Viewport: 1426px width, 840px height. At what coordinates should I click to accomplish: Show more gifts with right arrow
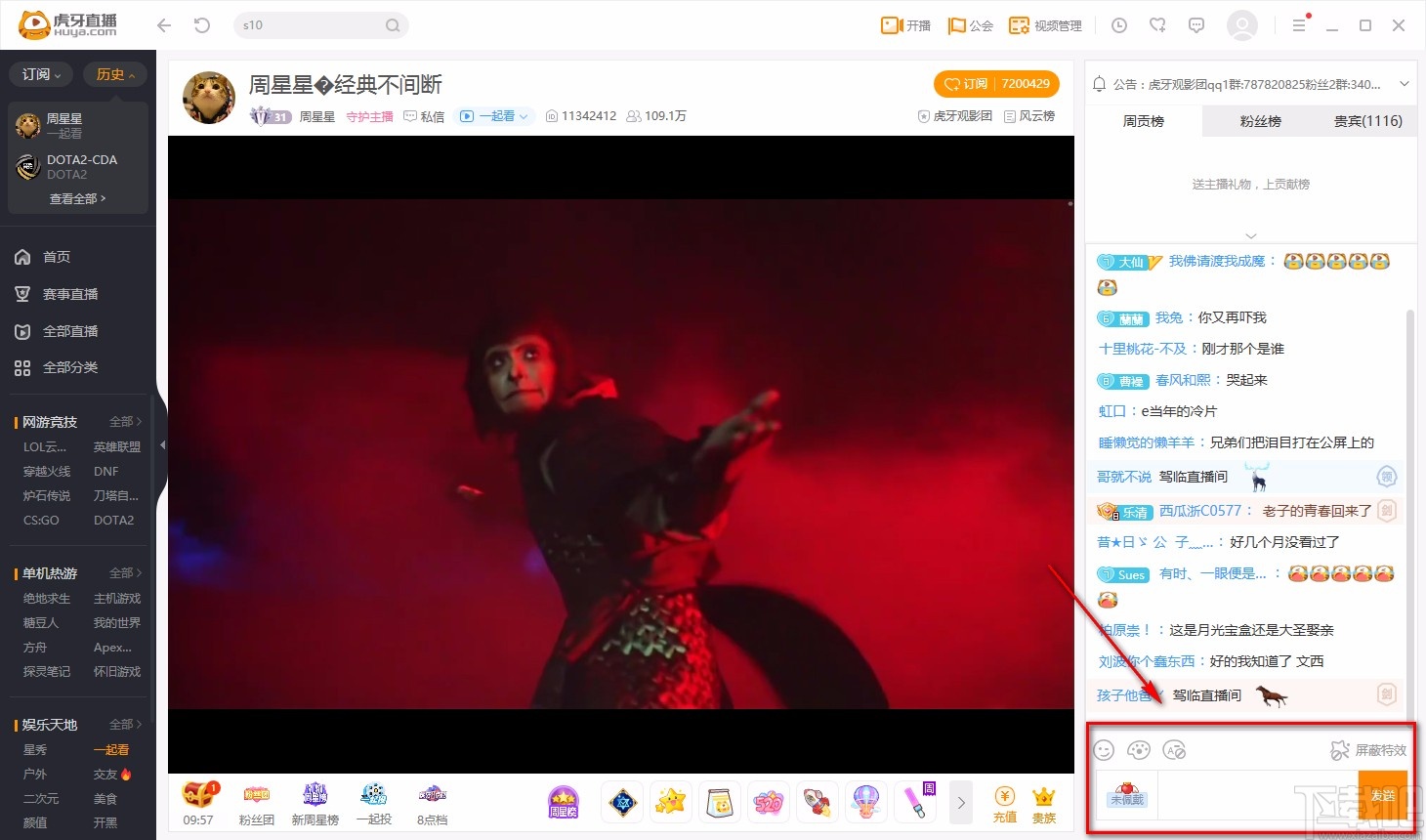click(x=961, y=803)
